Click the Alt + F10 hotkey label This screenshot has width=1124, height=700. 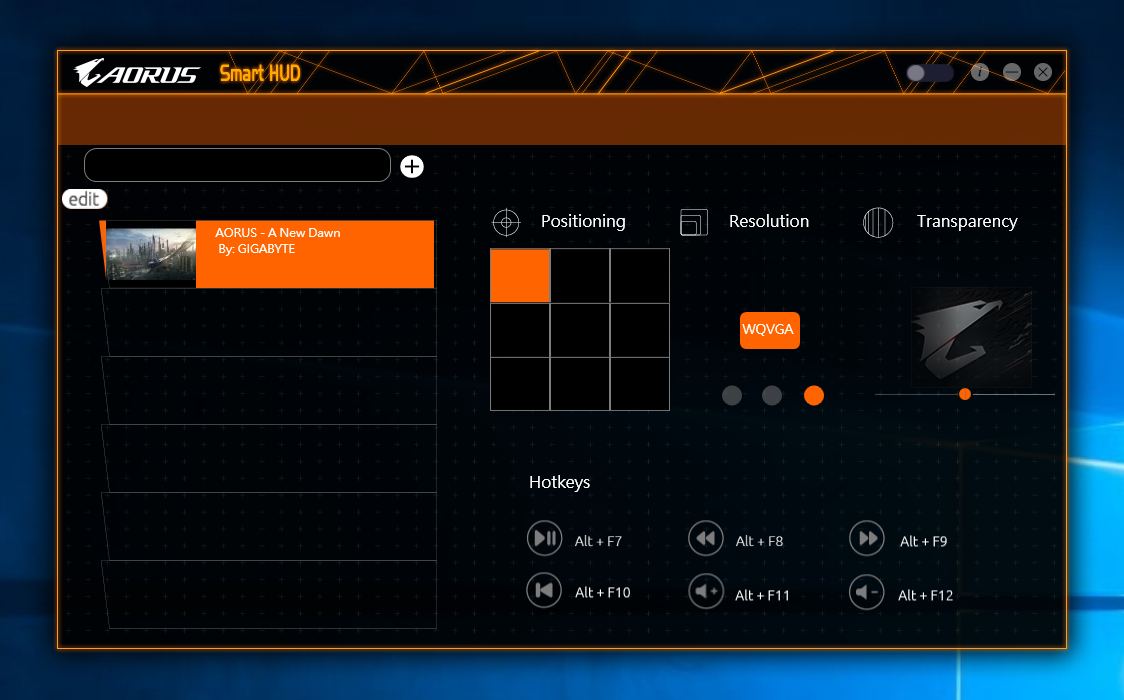602,593
